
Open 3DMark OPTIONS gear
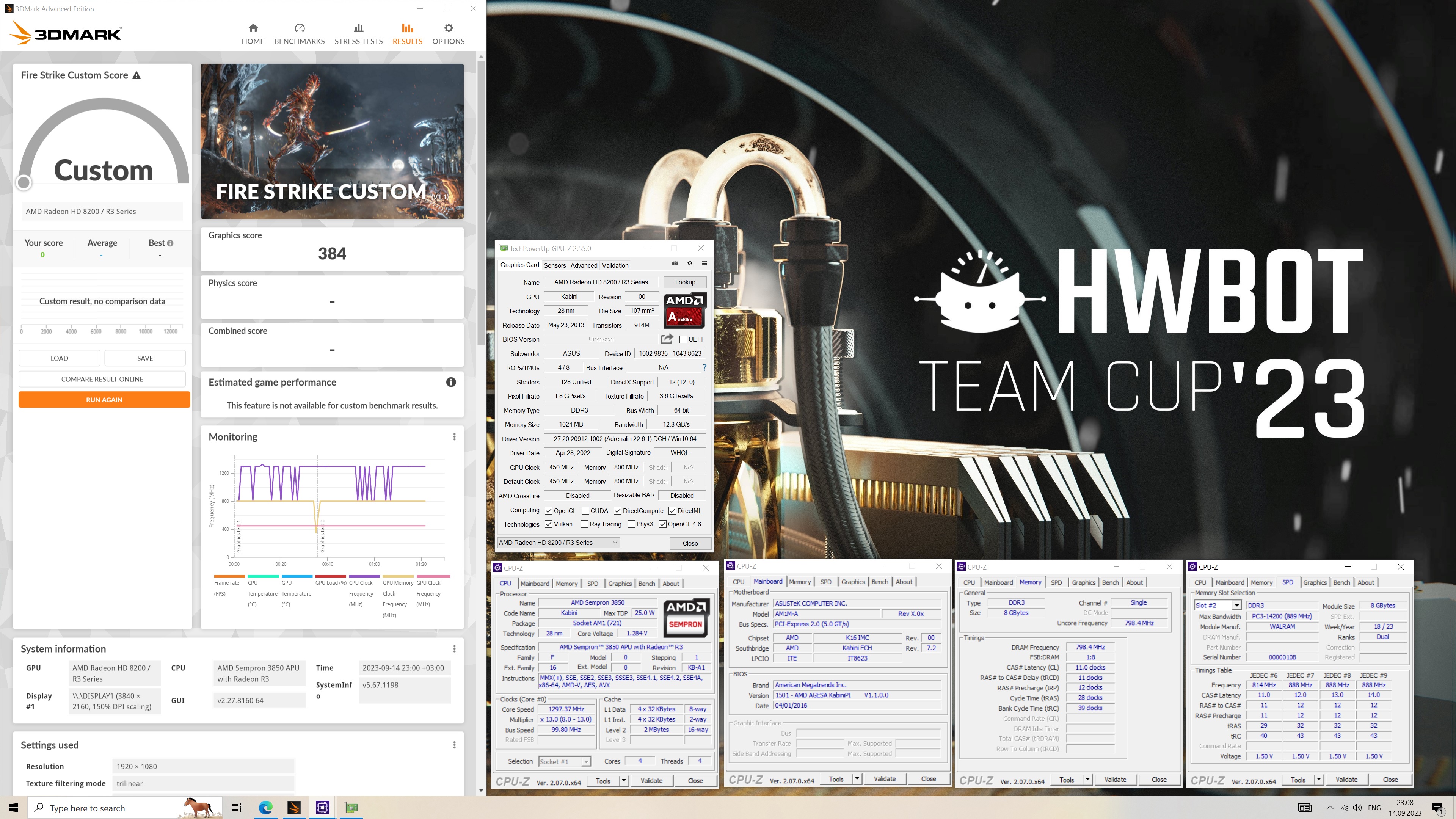click(448, 34)
